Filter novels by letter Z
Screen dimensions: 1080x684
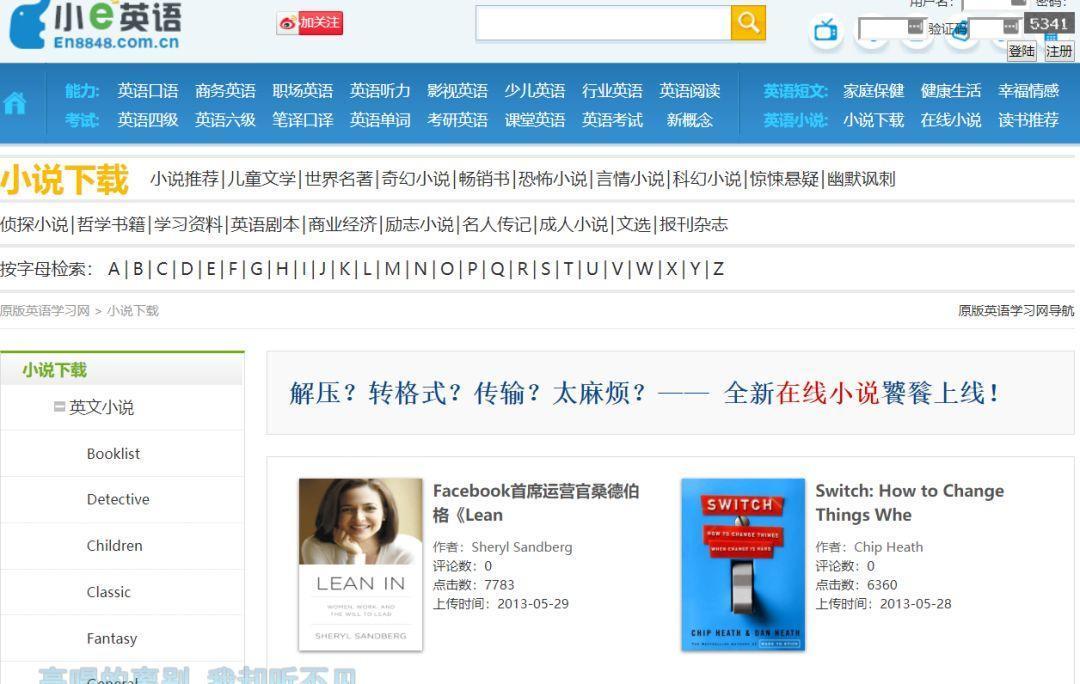point(718,269)
